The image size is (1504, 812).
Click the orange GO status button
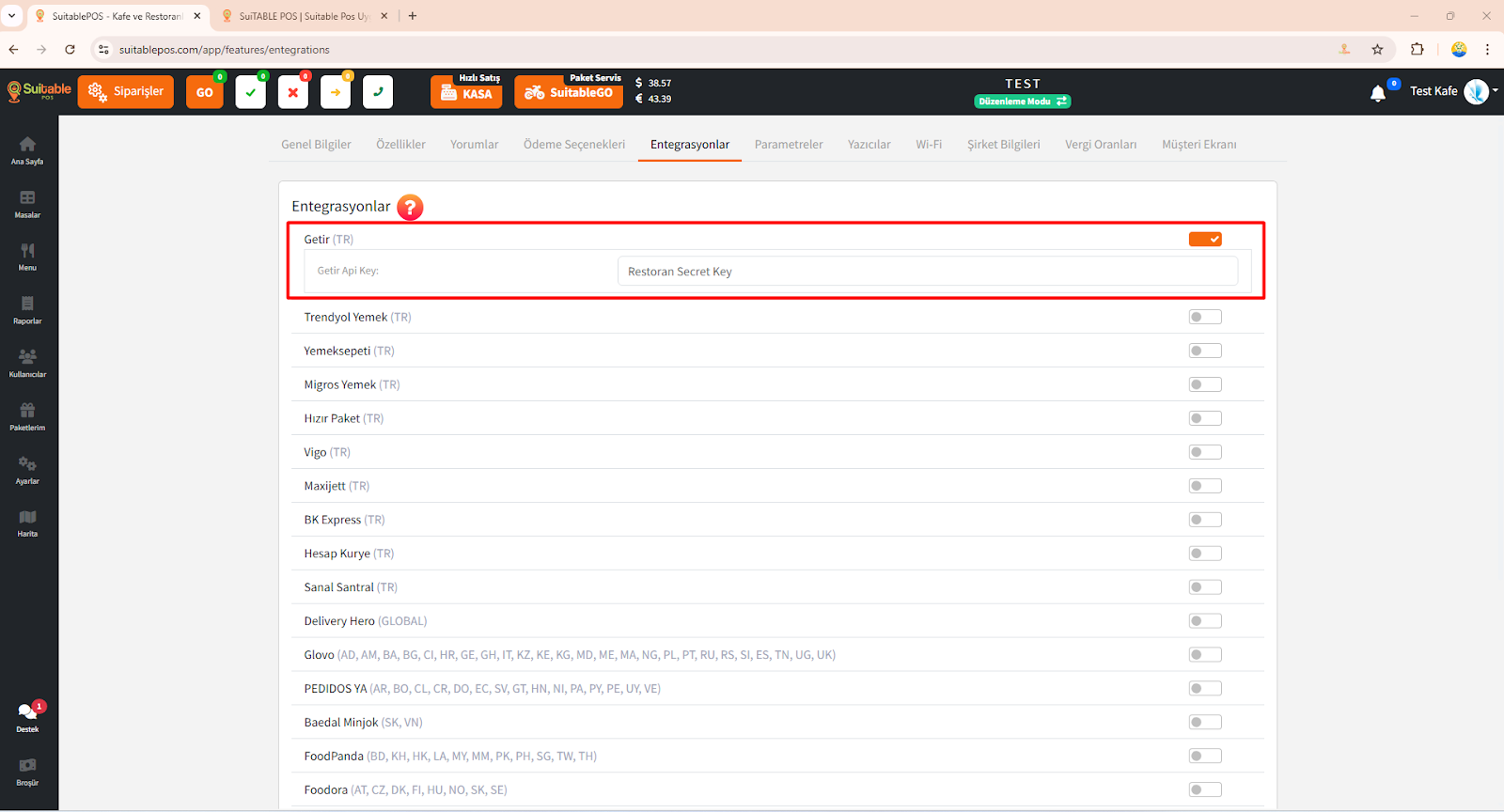coord(205,92)
